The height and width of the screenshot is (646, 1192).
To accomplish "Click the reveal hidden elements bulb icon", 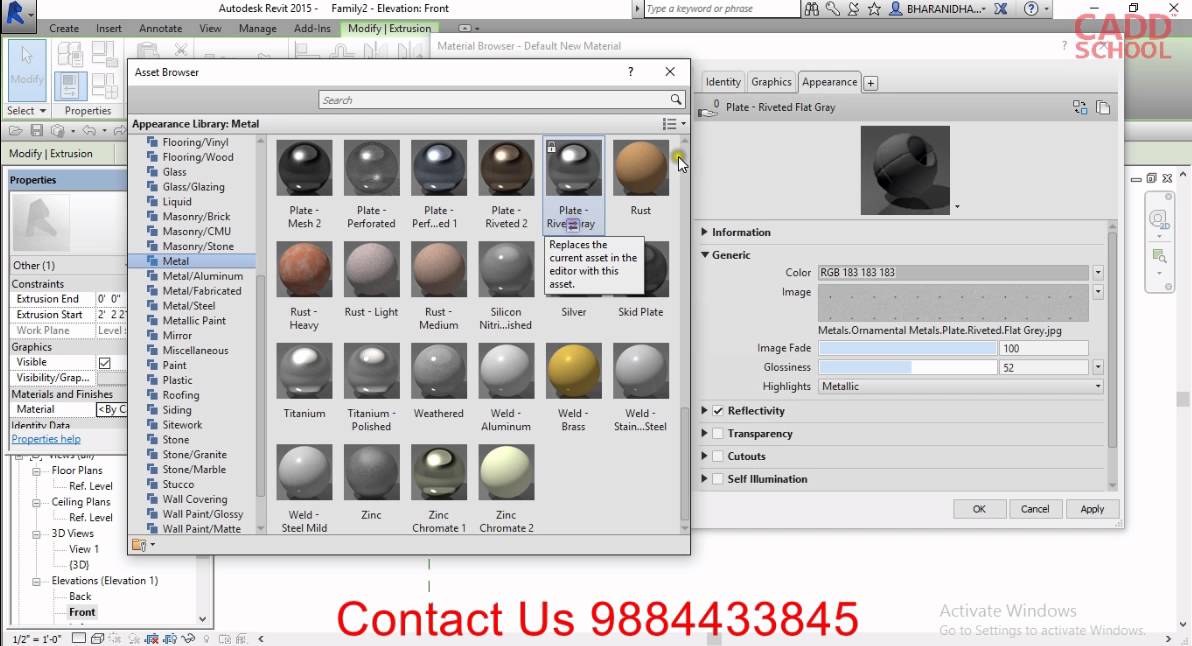I will [x=206, y=639].
